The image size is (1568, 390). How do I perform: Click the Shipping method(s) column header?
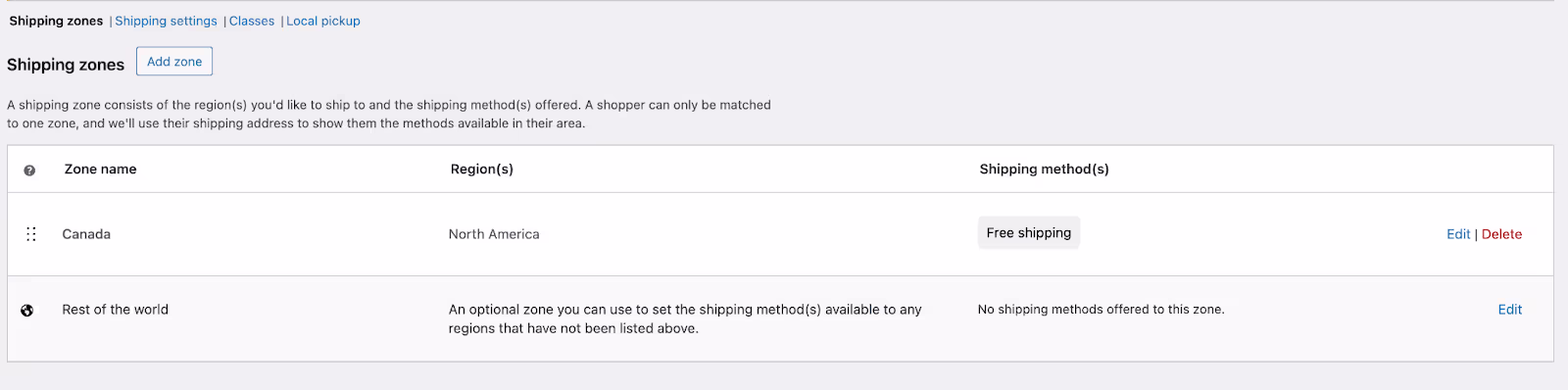[1044, 170]
